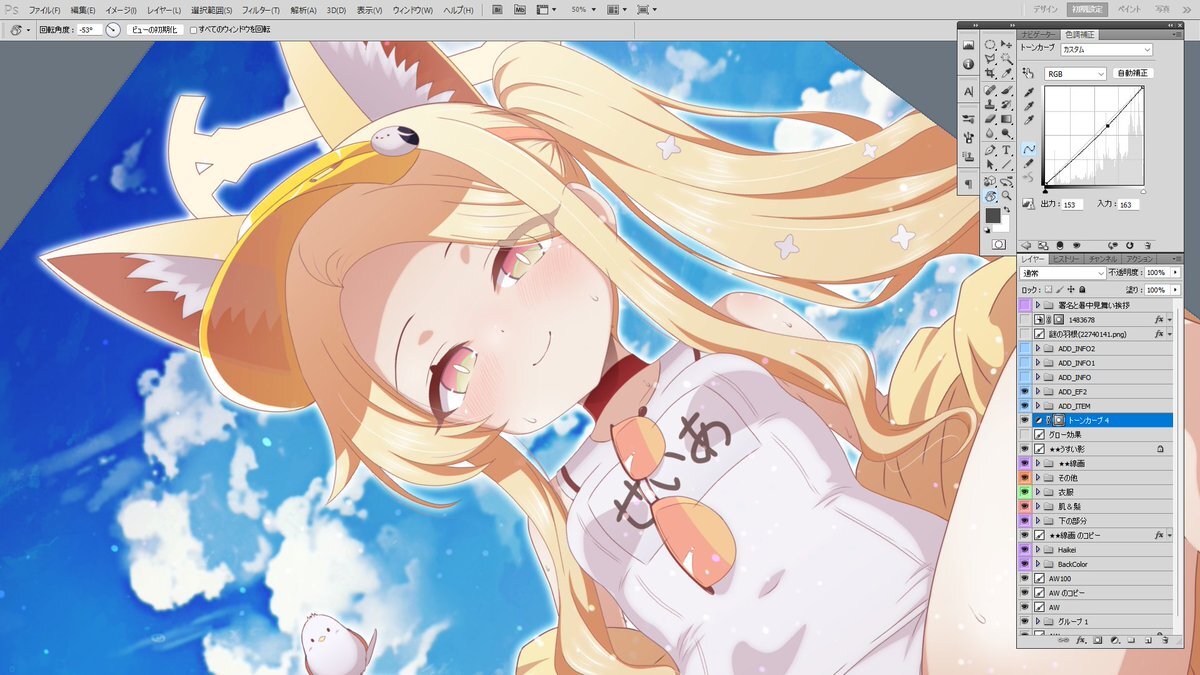Image resolution: width=1200 pixels, height=675 pixels.
Task: Choose the ペイント workspace
Action: pos(1129,9)
